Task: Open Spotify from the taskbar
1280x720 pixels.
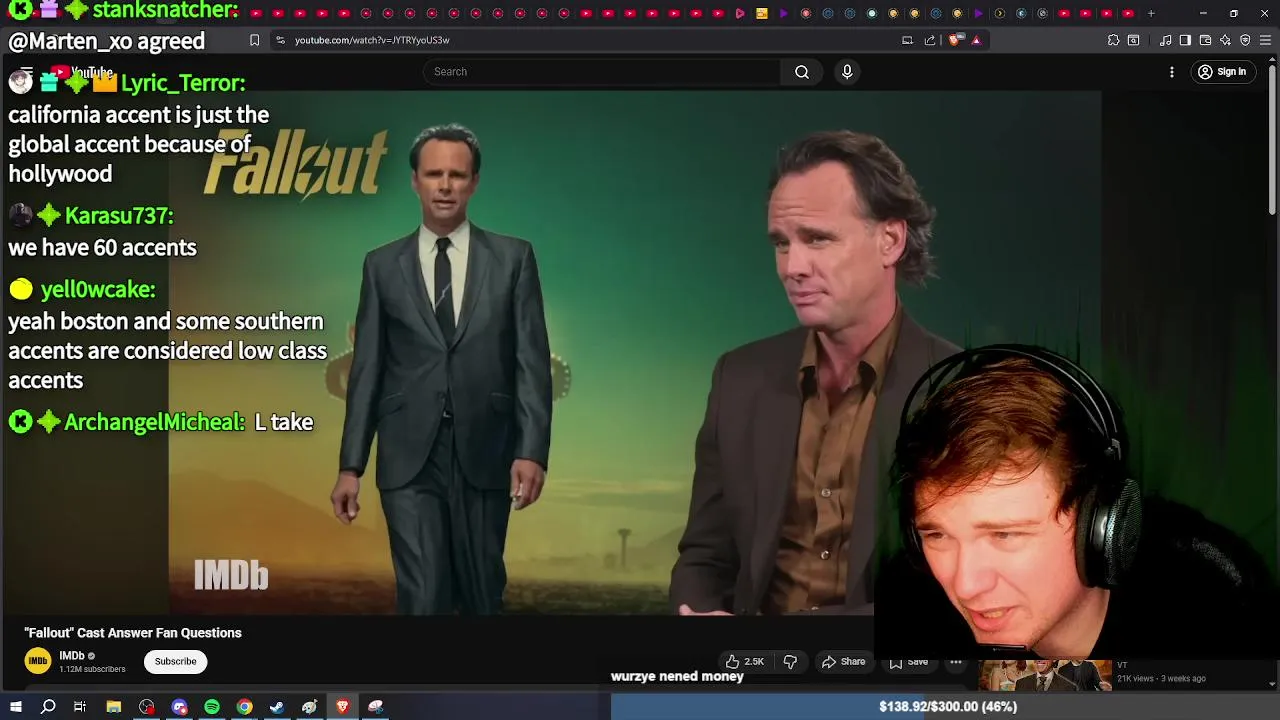Action: 212,707
